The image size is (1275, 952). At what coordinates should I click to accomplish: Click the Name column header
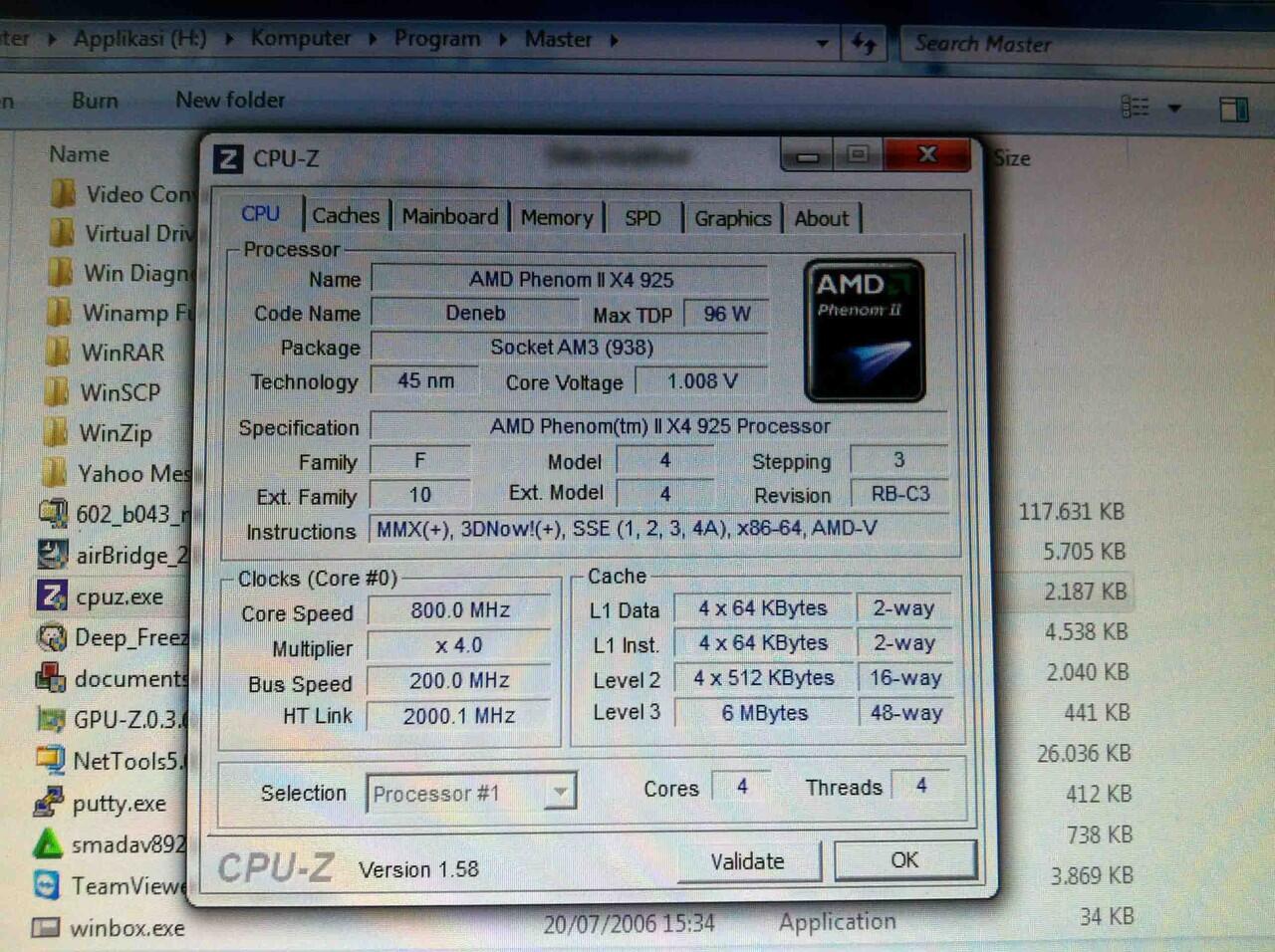coord(80,154)
